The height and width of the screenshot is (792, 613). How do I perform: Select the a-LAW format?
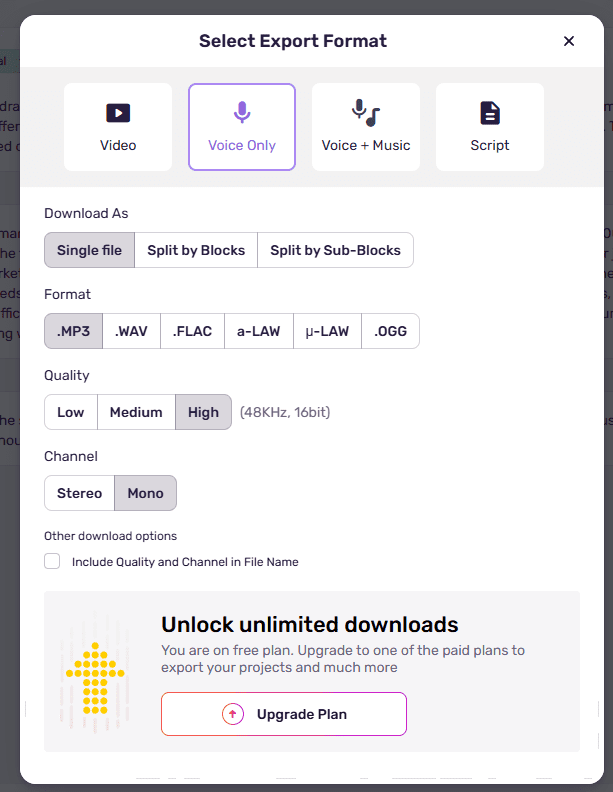point(259,331)
